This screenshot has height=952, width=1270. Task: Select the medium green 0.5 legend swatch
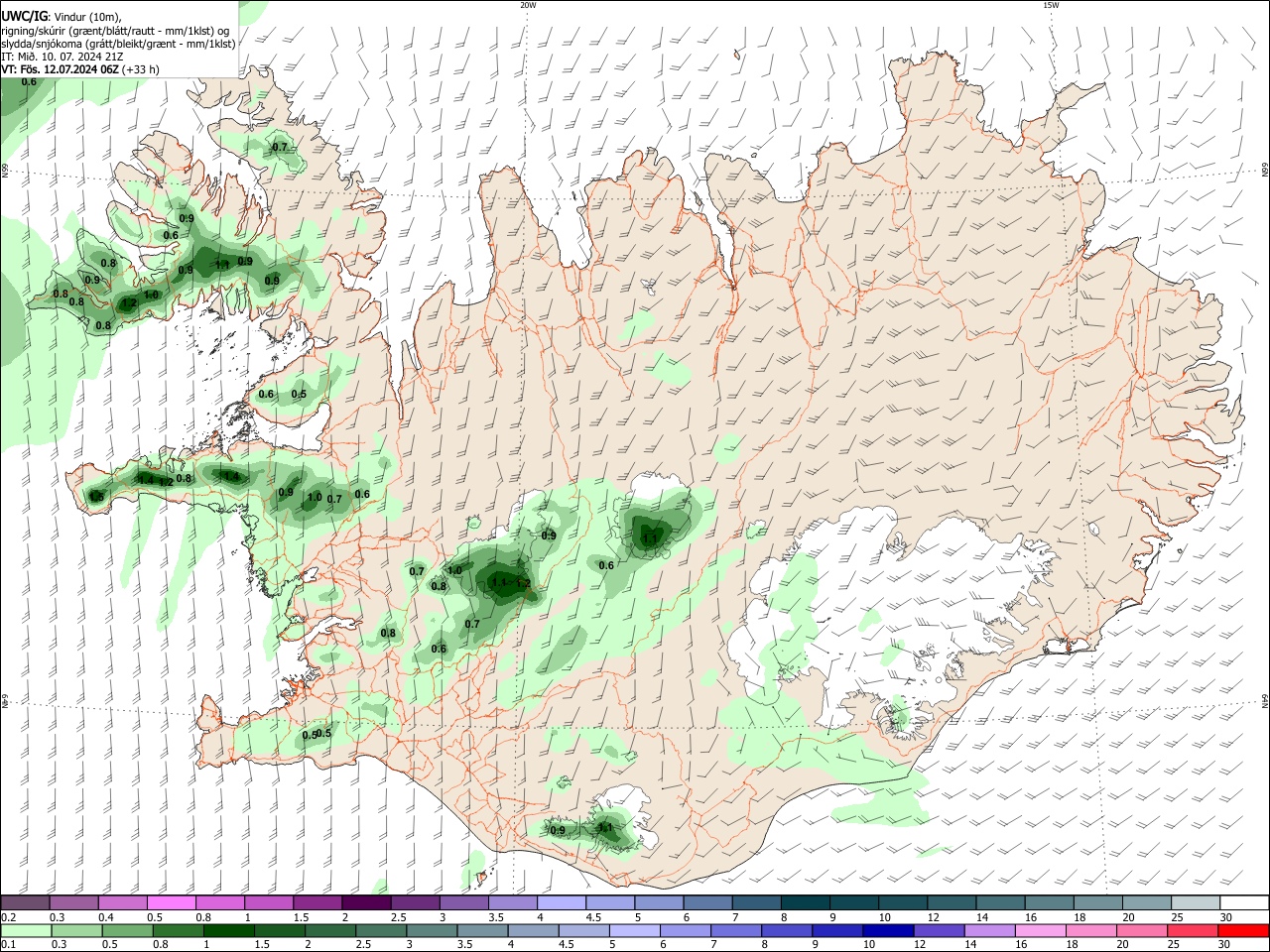pos(127,930)
